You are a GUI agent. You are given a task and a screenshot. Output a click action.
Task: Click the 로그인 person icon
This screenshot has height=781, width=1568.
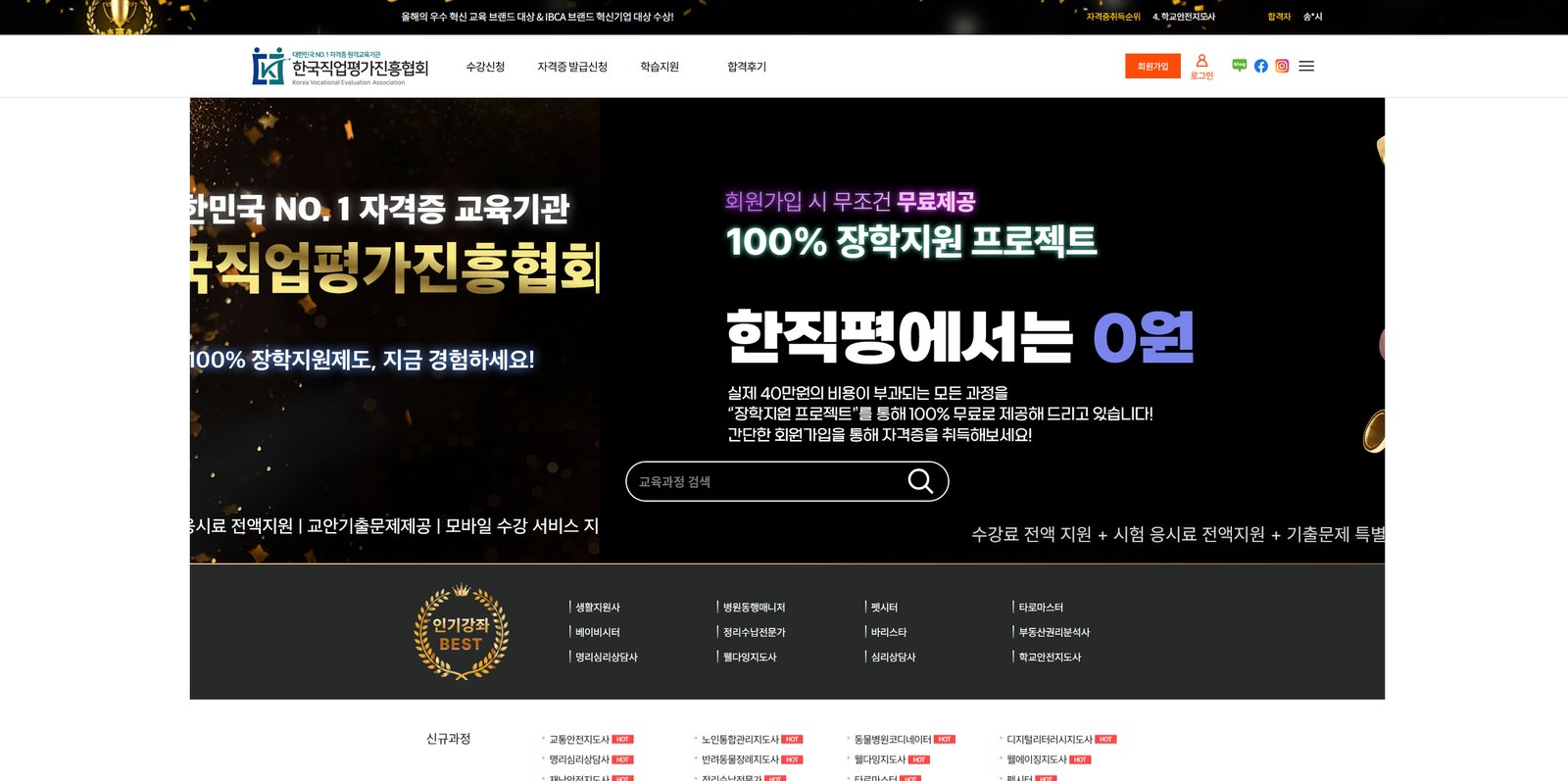[1201, 61]
